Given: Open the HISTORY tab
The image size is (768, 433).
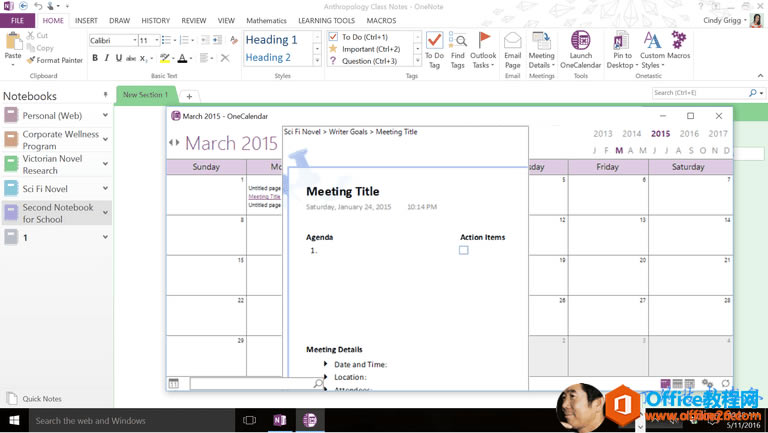Looking at the screenshot, I should coord(155,21).
